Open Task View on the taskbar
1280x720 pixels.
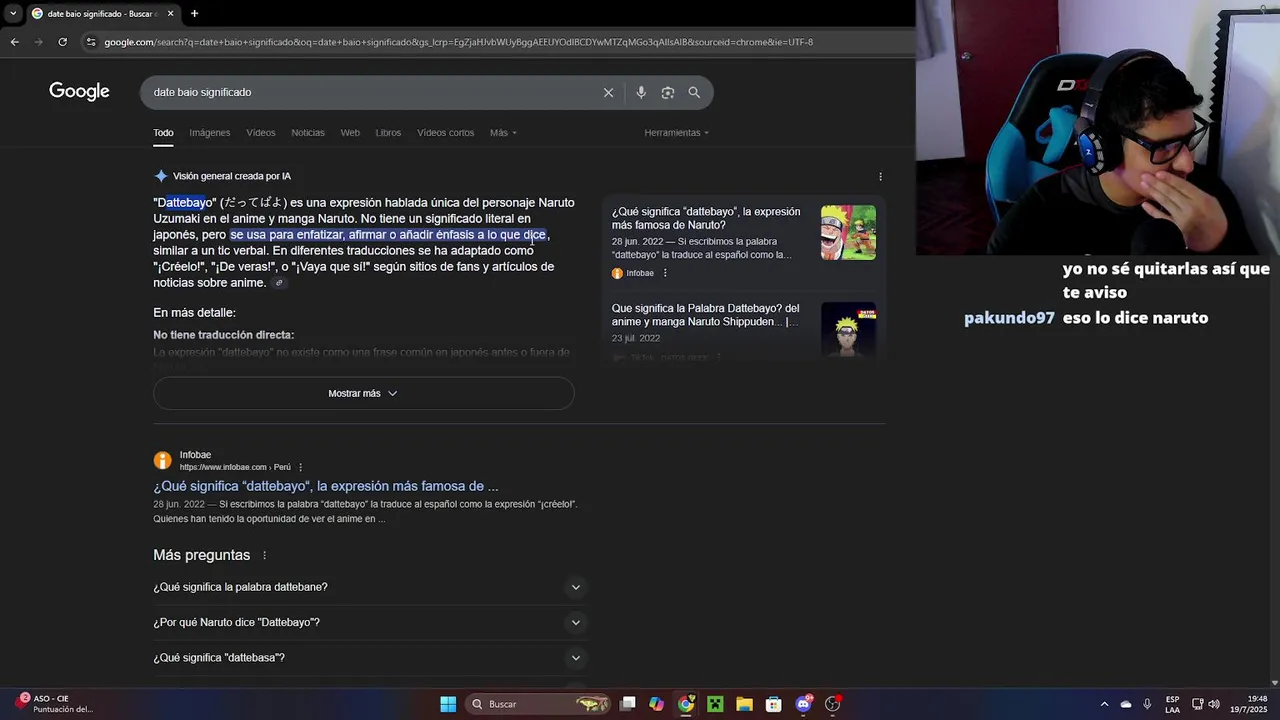click(x=627, y=704)
